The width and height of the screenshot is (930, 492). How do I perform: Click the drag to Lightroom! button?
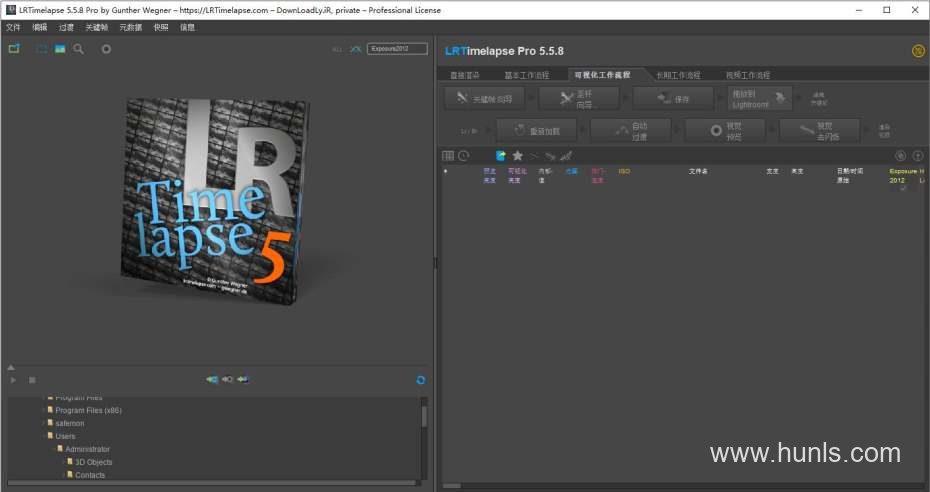[x=760, y=98]
